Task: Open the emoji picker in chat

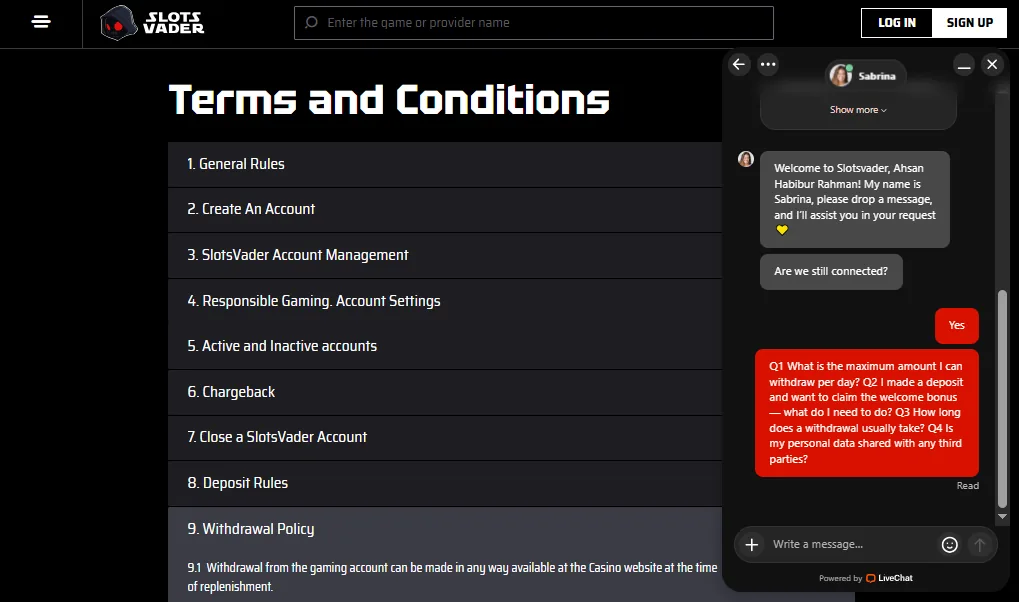Action: (x=949, y=545)
